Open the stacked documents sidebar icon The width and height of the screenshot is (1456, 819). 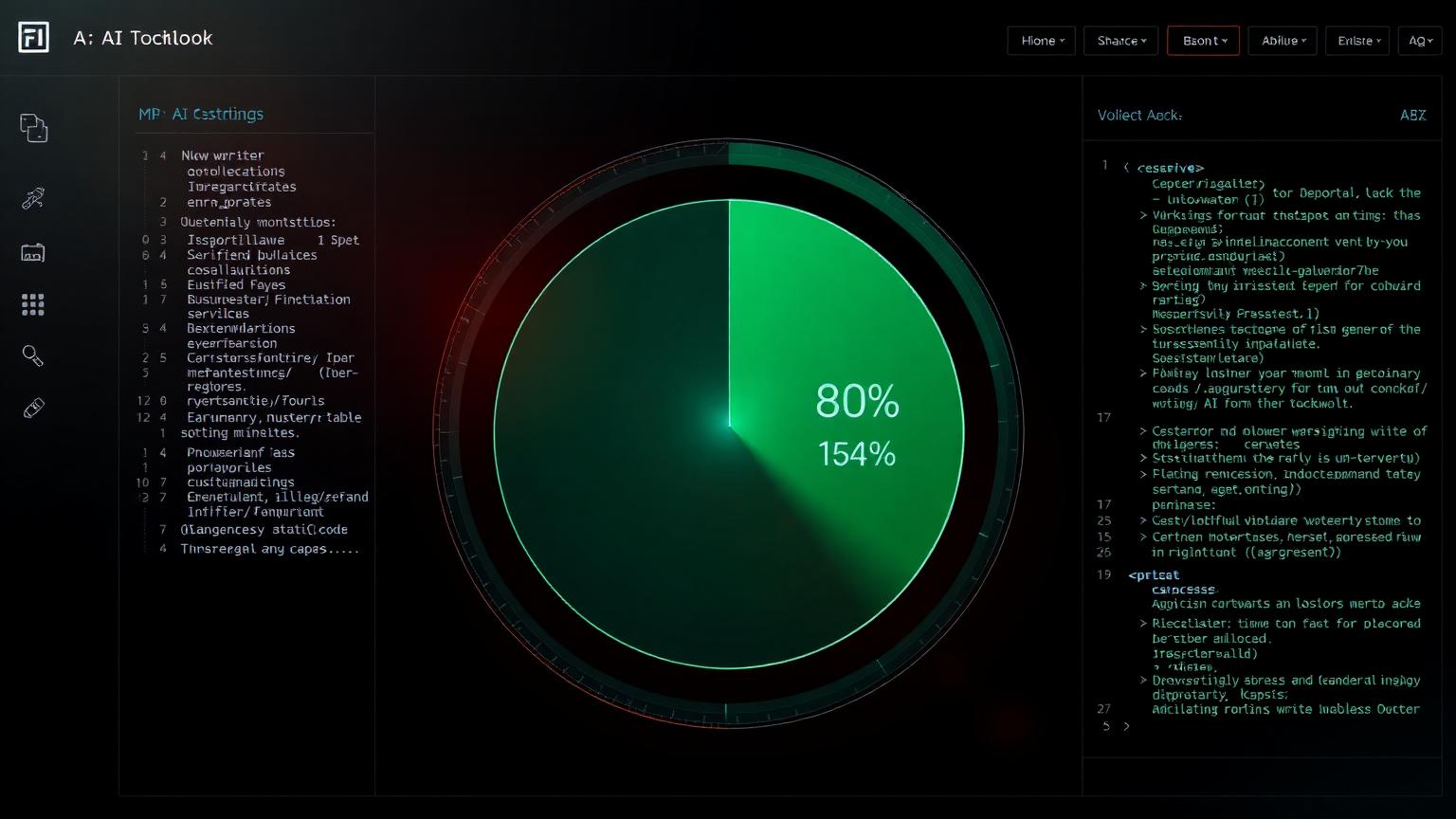[33, 127]
